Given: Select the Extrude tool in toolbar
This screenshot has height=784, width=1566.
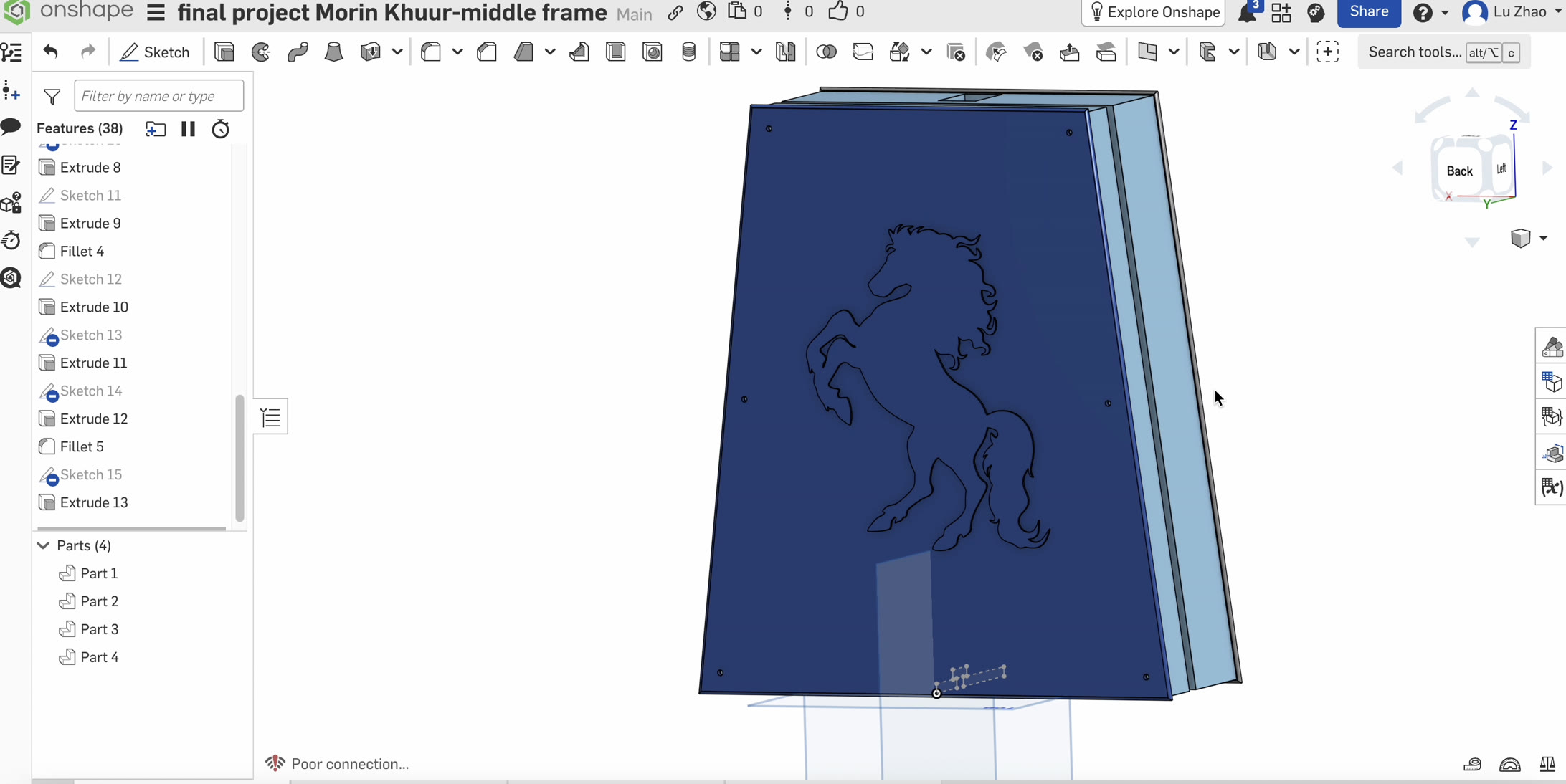Looking at the screenshot, I should (x=224, y=52).
